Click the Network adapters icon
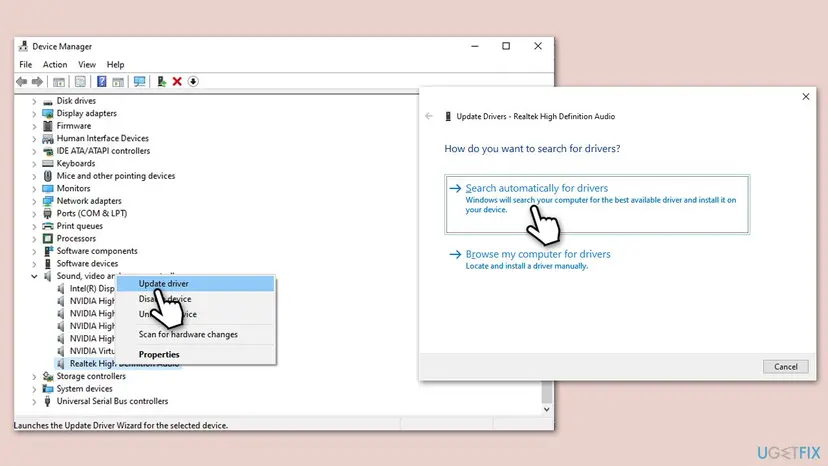This screenshot has height=466, width=828. pyautogui.click(x=48, y=201)
